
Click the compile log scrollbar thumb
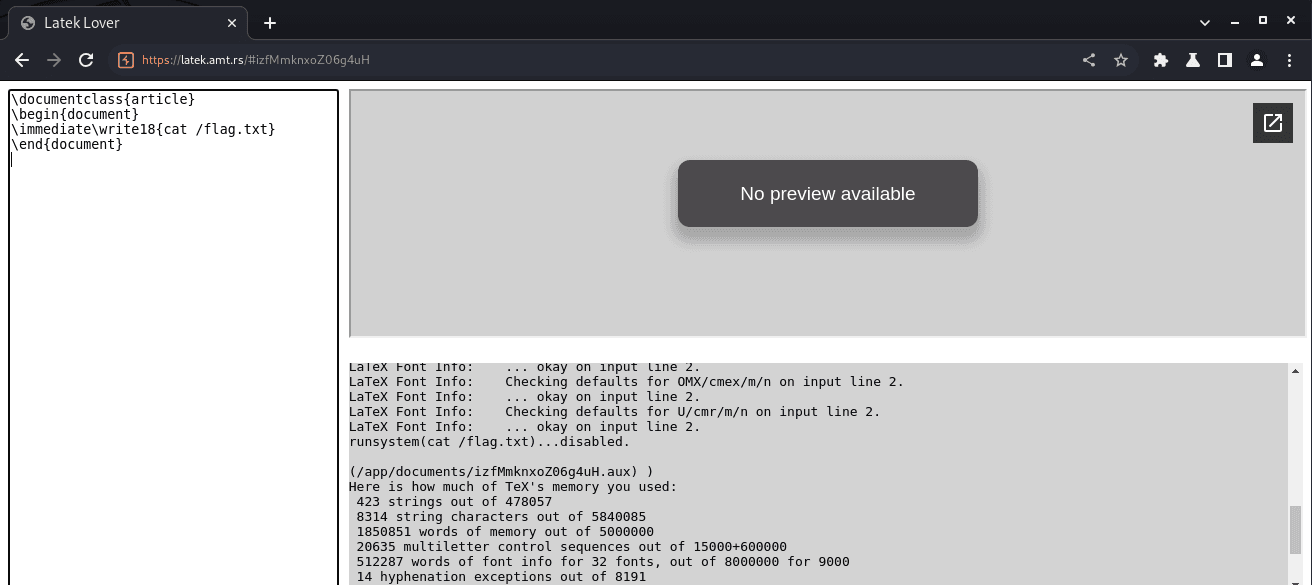[x=1296, y=529]
